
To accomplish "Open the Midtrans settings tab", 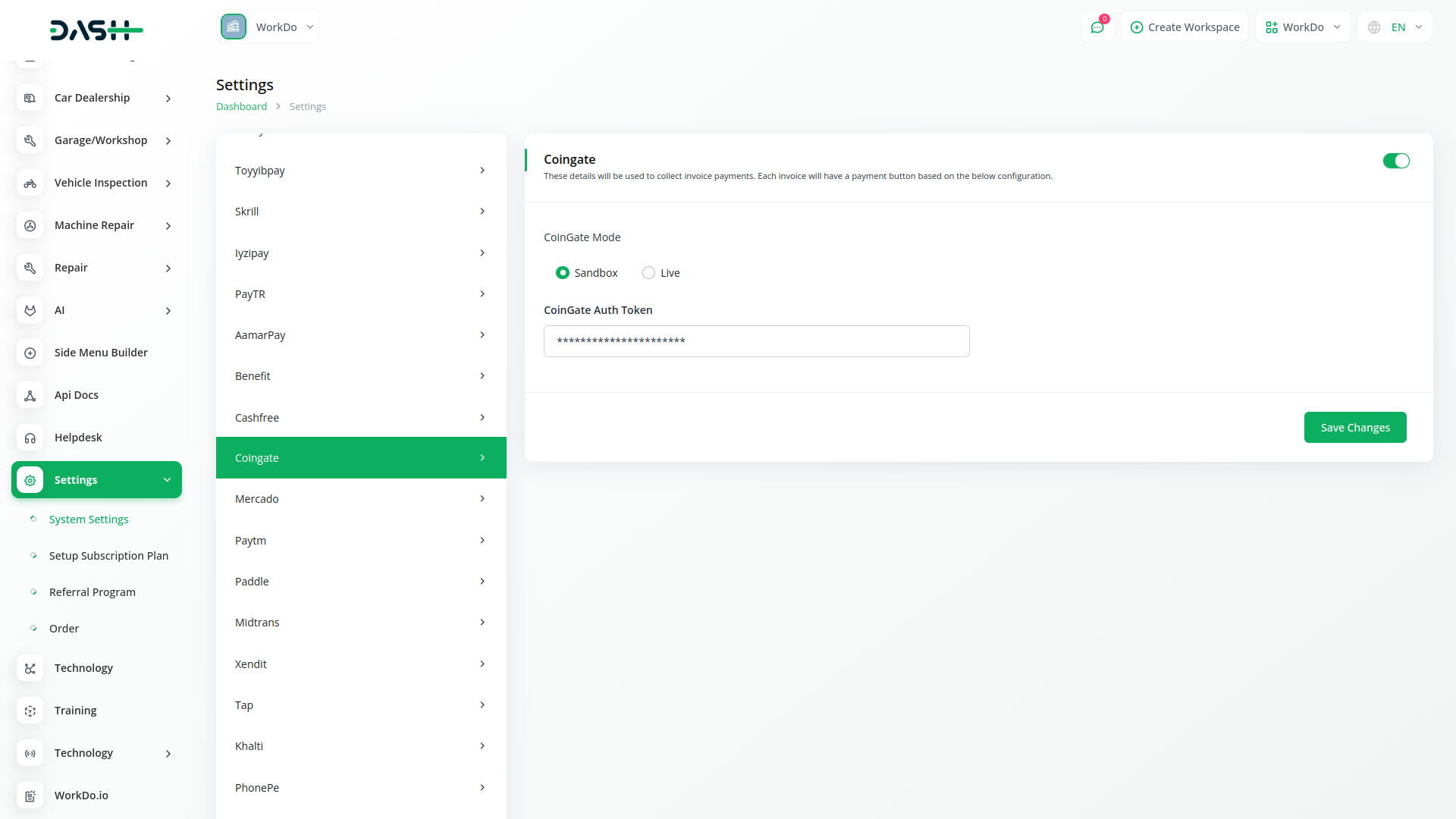I will click(361, 623).
